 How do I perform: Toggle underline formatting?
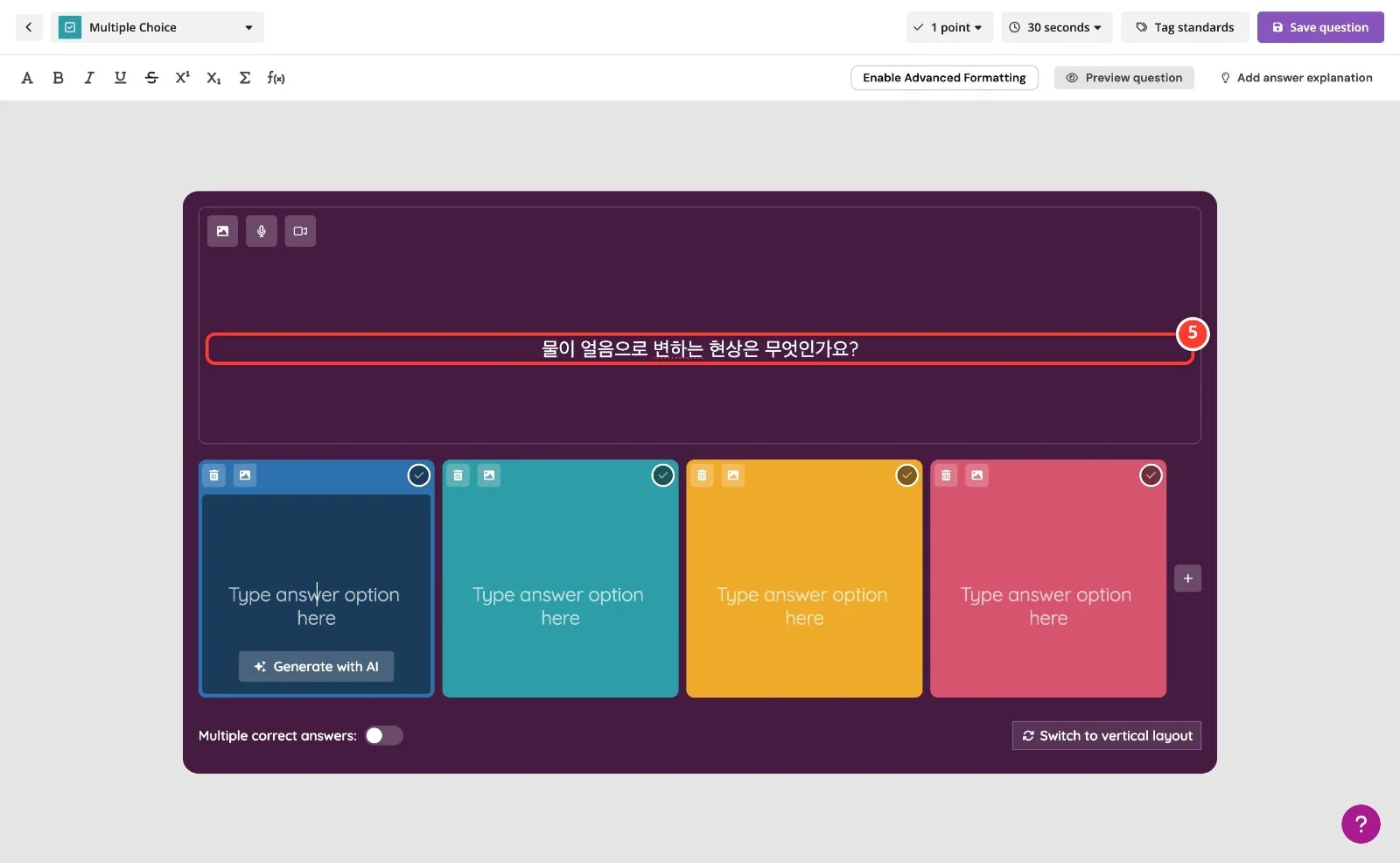pyautogui.click(x=120, y=78)
